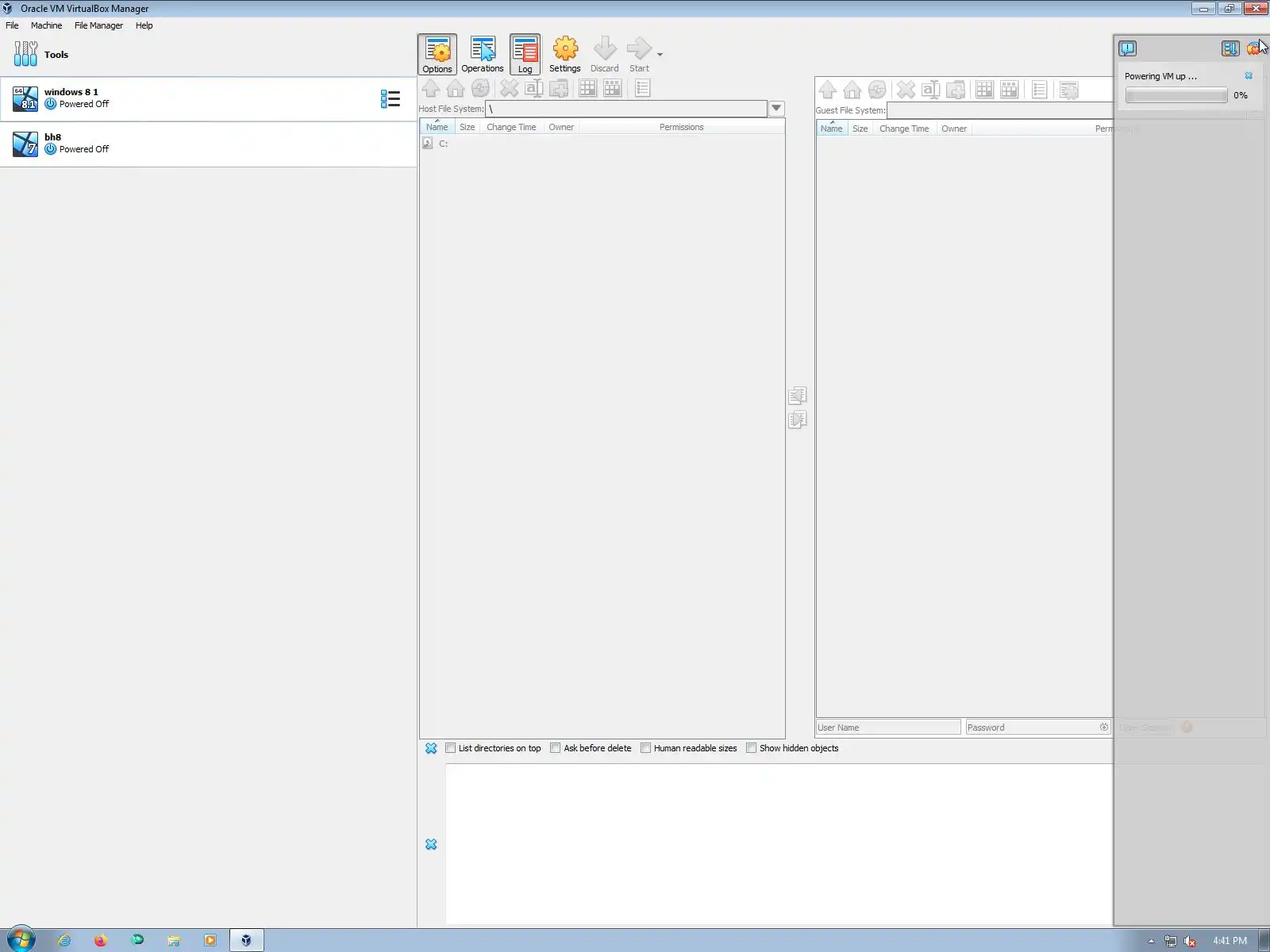Viewport: 1270px width, 952px height.
Task: Click the User Name field
Action: pyautogui.click(x=888, y=727)
